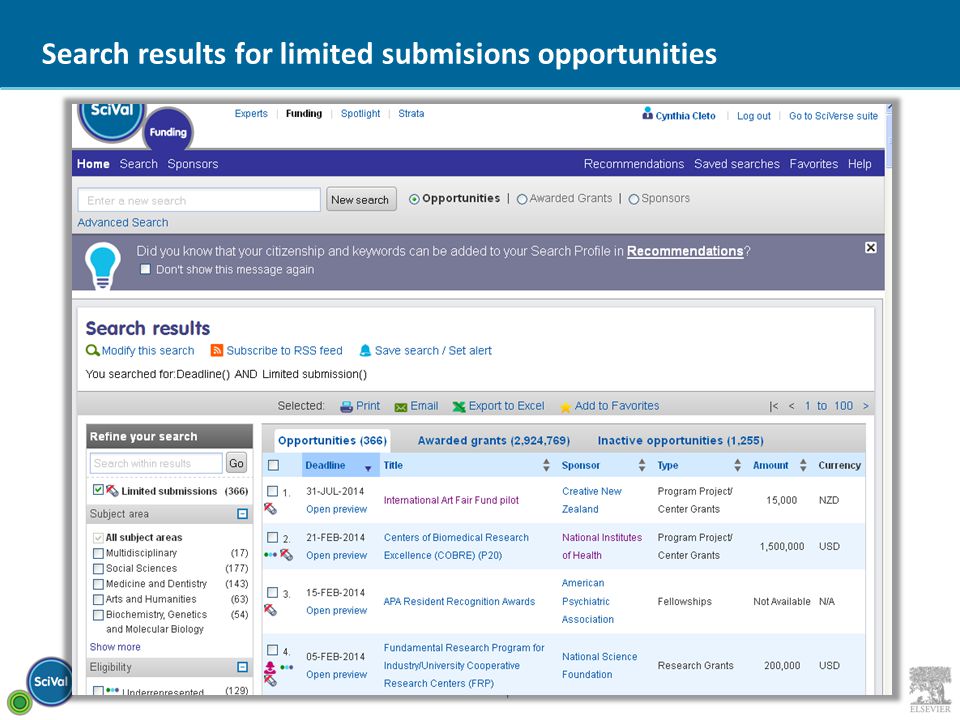Select the Opportunities radio button
Image resolution: width=960 pixels, height=720 pixels.
[414, 199]
